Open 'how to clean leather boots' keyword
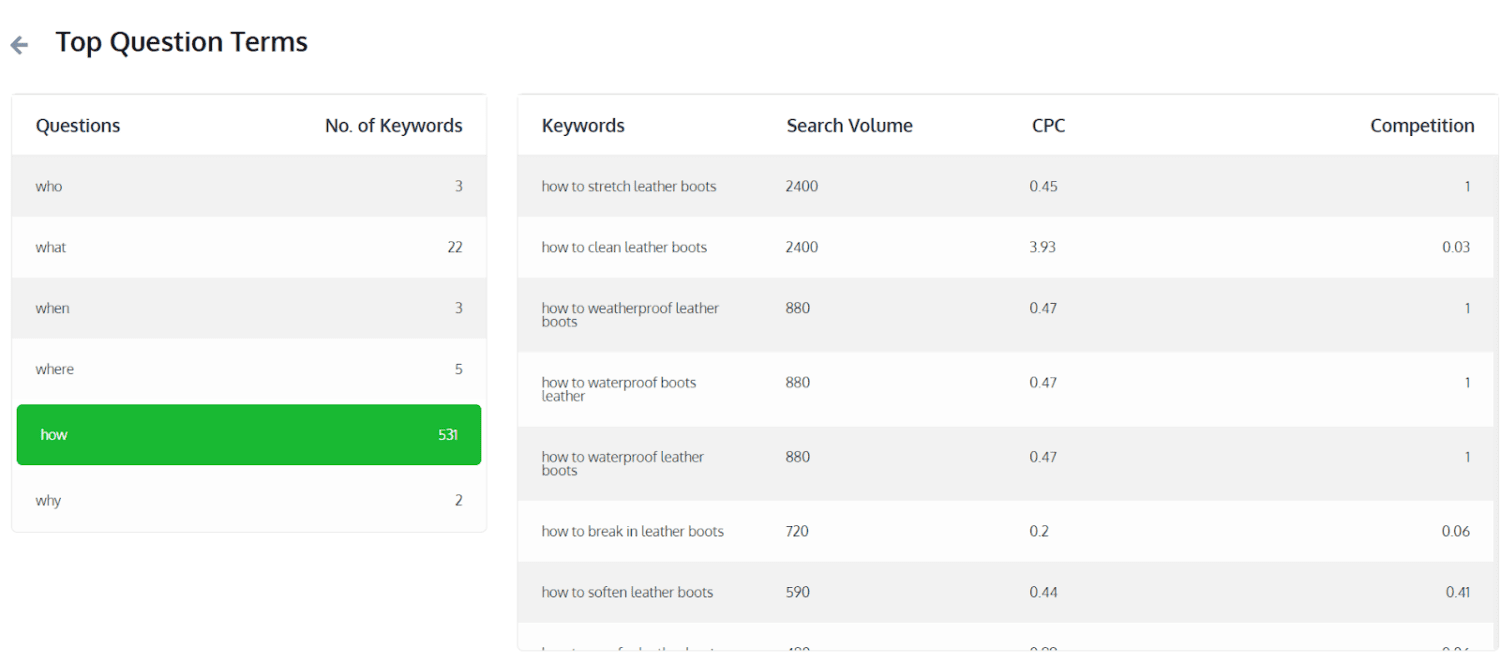Viewport: 1500px width, 663px height. point(624,247)
